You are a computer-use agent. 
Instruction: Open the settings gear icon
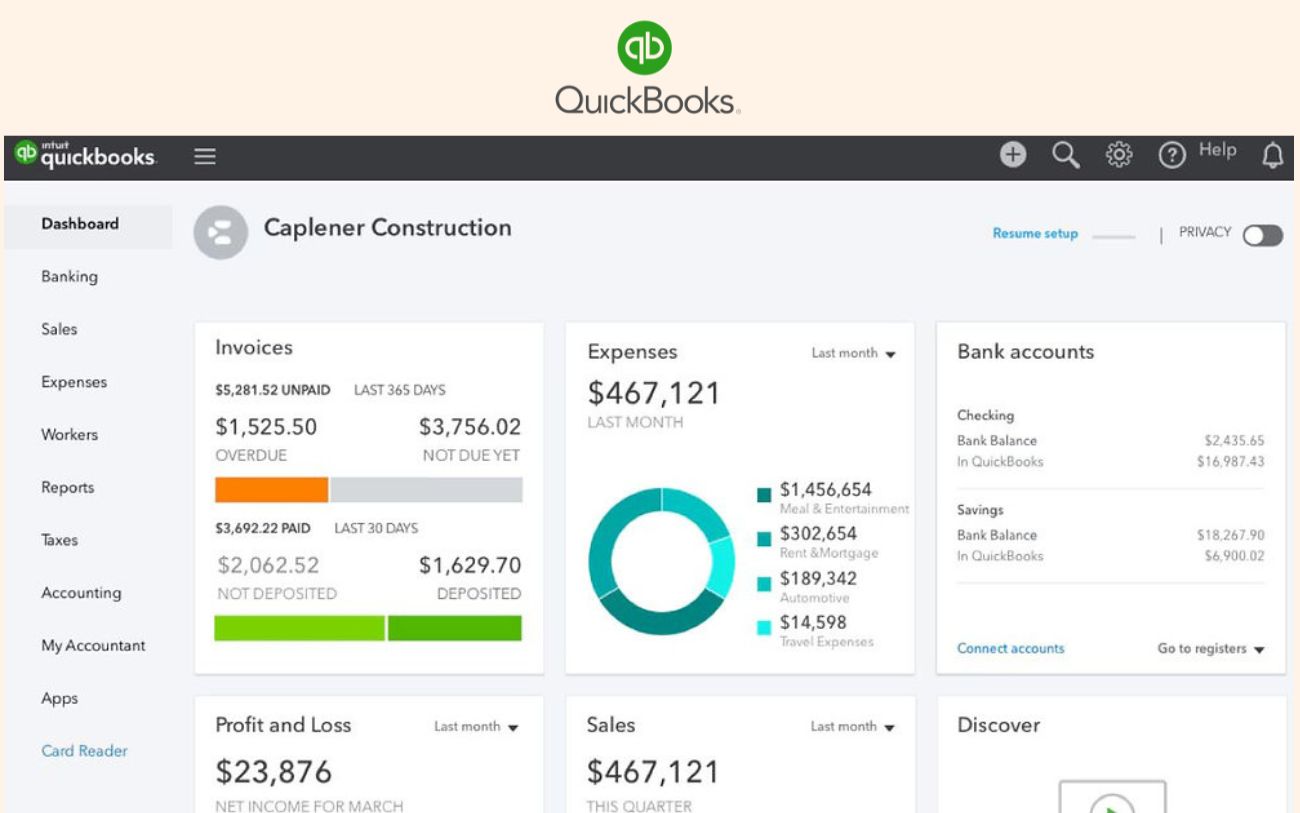point(1119,154)
